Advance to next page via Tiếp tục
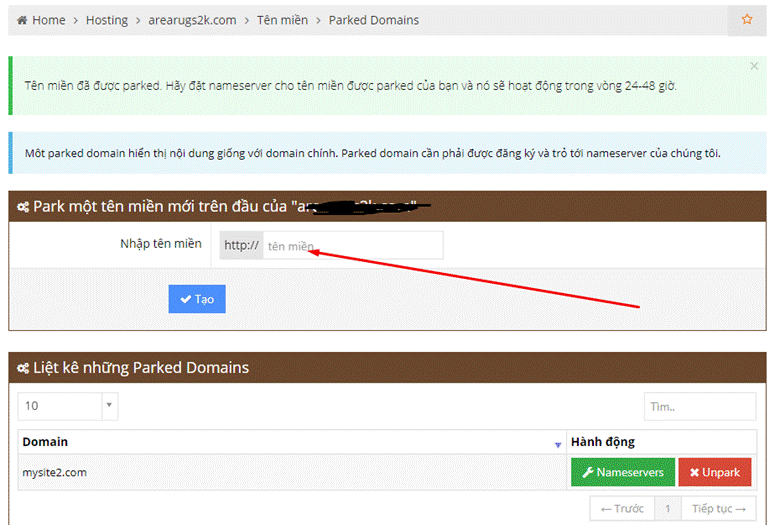The height and width of the screenshot is (525, 780). pyautogui.click(x=719, y=508)
